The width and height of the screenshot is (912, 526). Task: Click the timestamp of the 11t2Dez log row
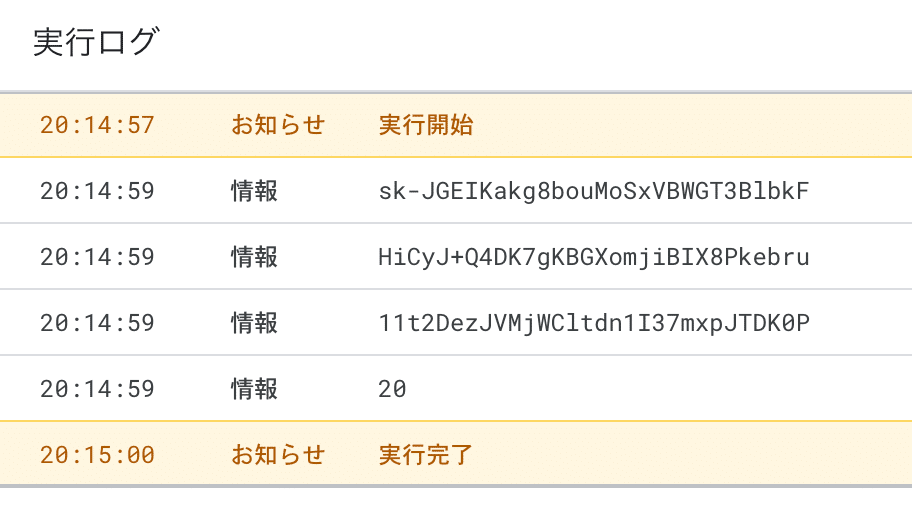pyautogui.click(x=97, y=323)
